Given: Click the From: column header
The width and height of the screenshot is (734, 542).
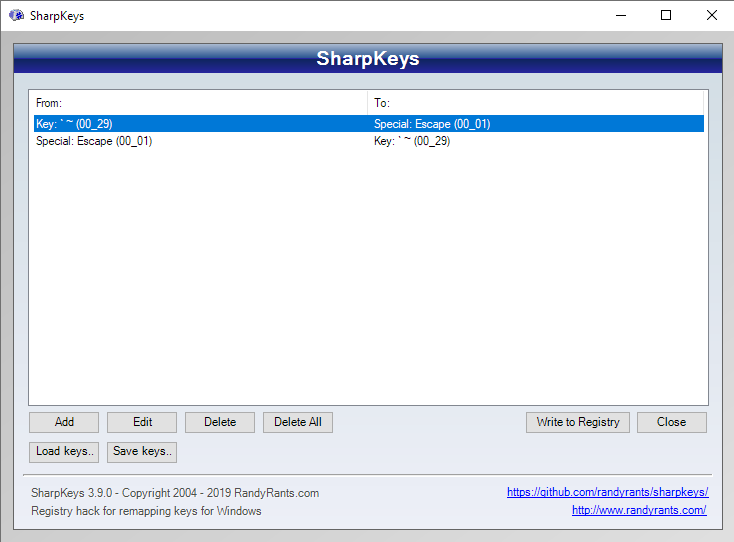Looking at the screenshot, I should click(200, 103).
